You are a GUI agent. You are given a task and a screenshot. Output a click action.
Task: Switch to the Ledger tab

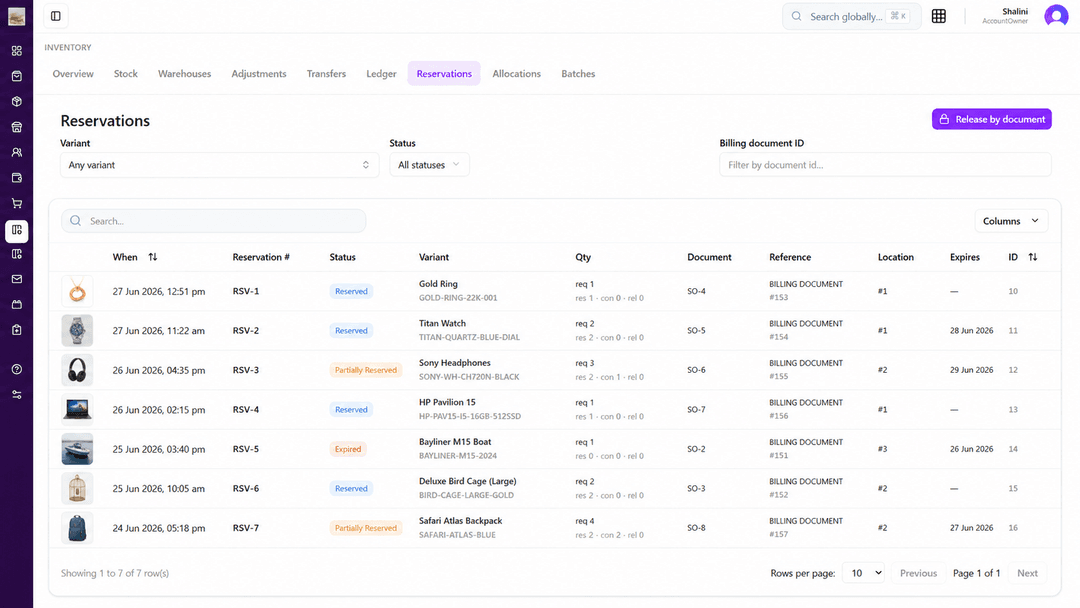[x=381, y=74]
